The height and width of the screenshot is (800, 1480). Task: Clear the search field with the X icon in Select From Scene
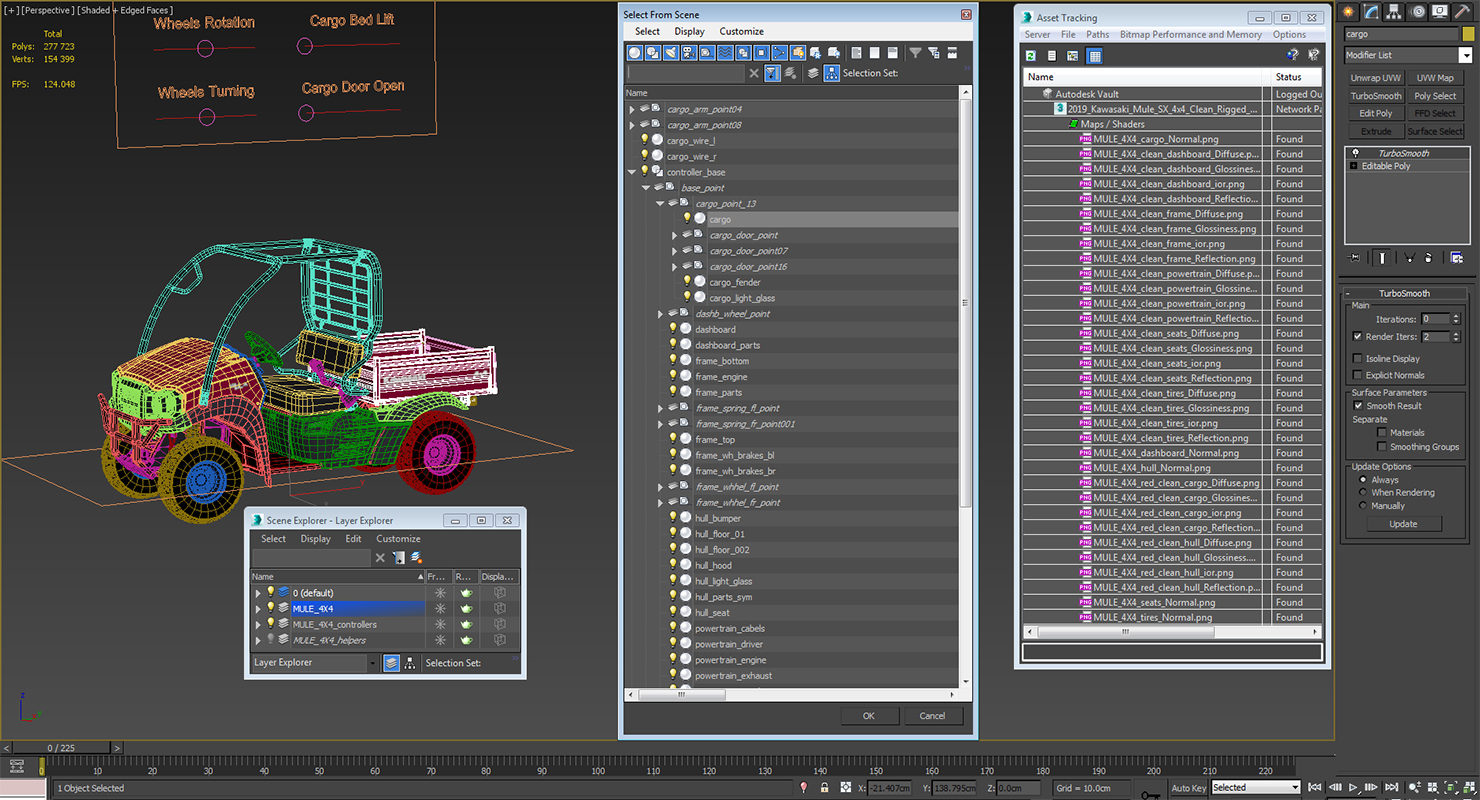pos(754,73)
